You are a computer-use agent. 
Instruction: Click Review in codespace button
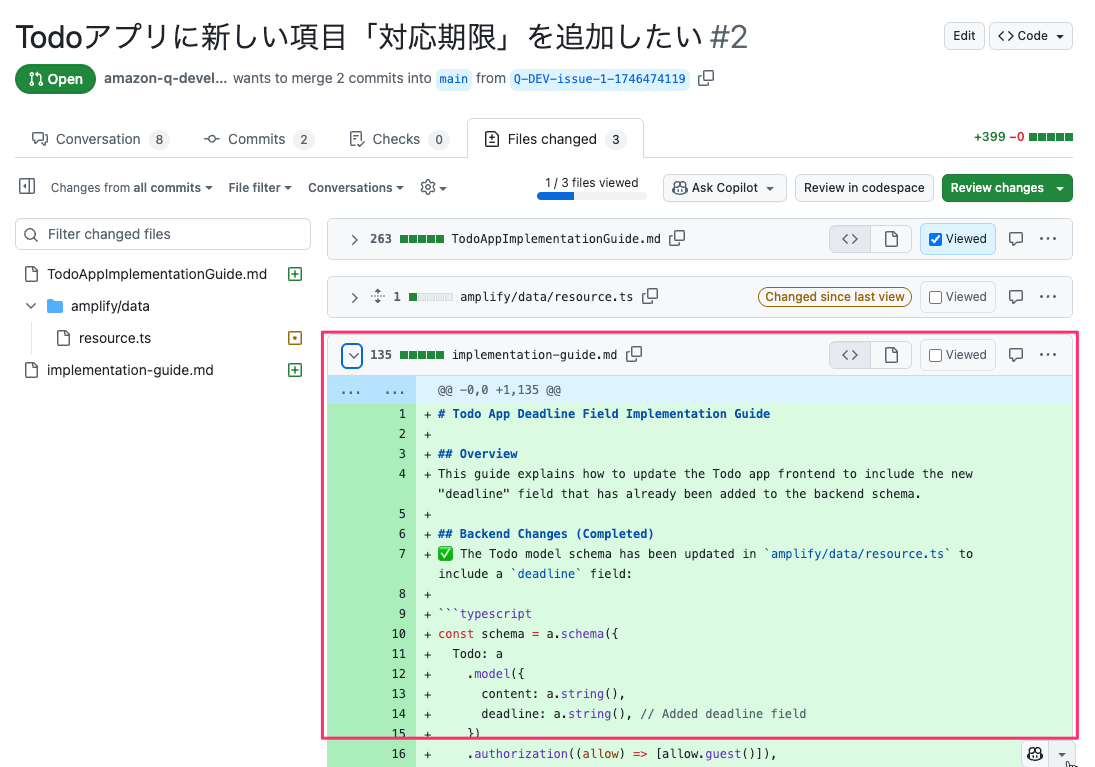coord(864,188)
